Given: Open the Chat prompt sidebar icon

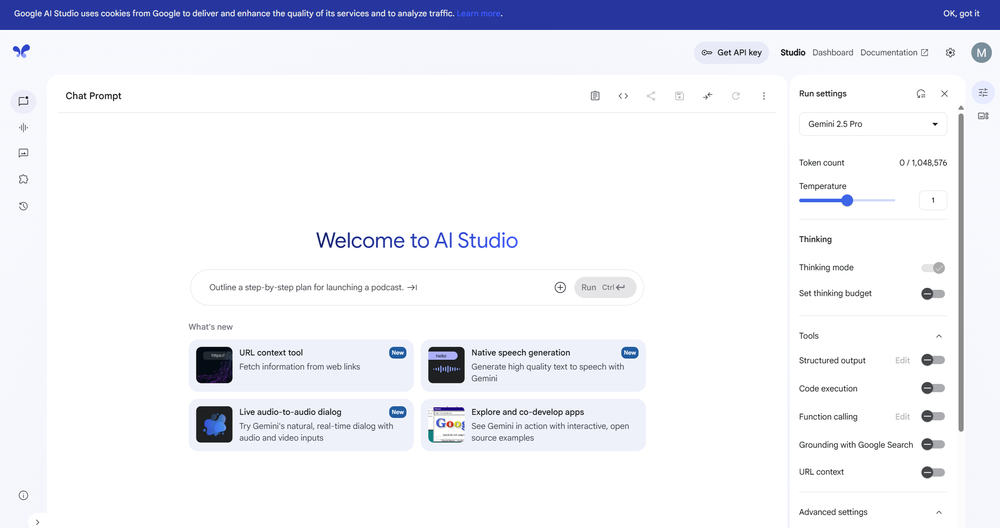Looking at the screenshot, I should pyautogui.click(x=24, y=101).
